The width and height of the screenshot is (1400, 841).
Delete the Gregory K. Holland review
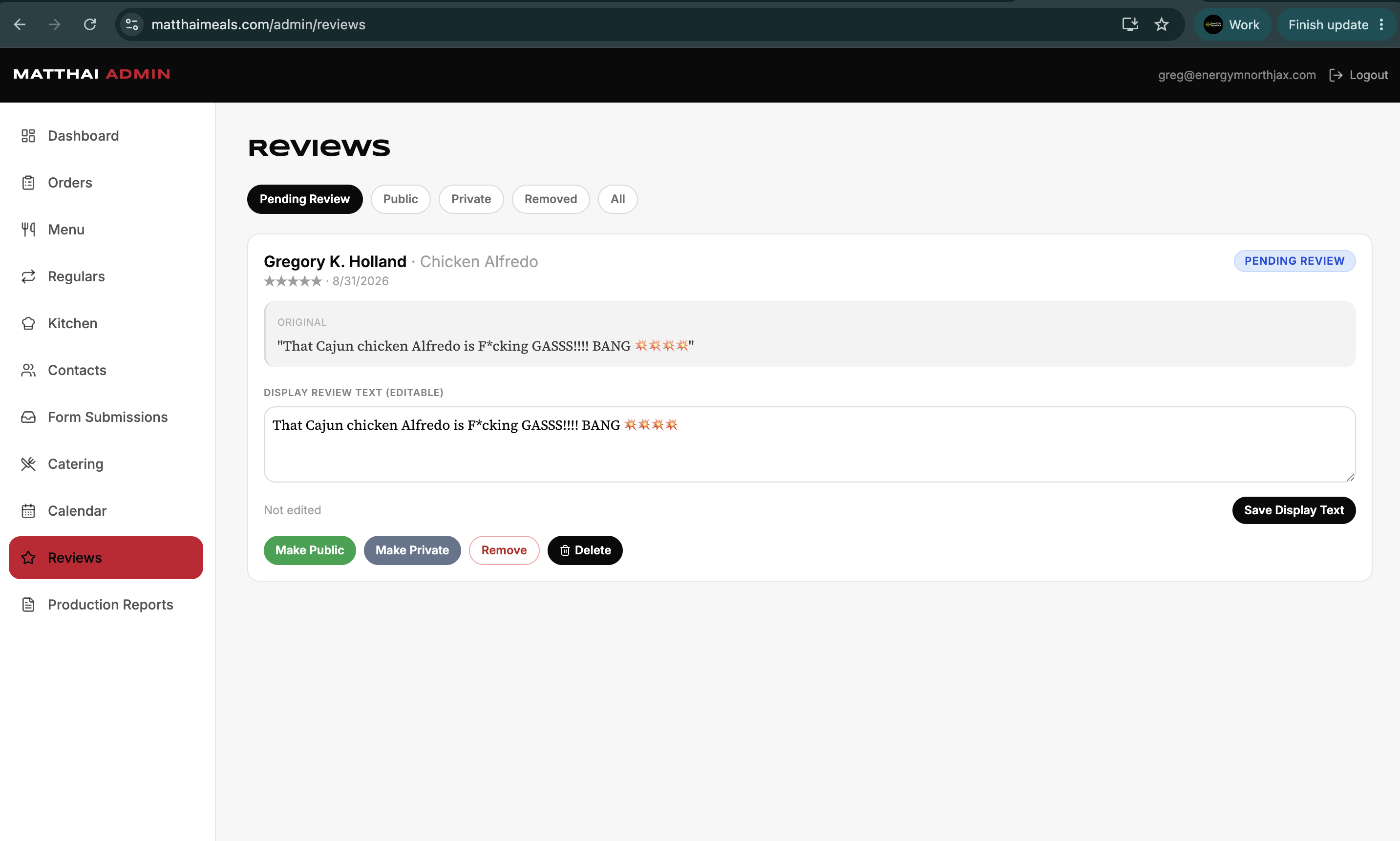pos(585,550)
